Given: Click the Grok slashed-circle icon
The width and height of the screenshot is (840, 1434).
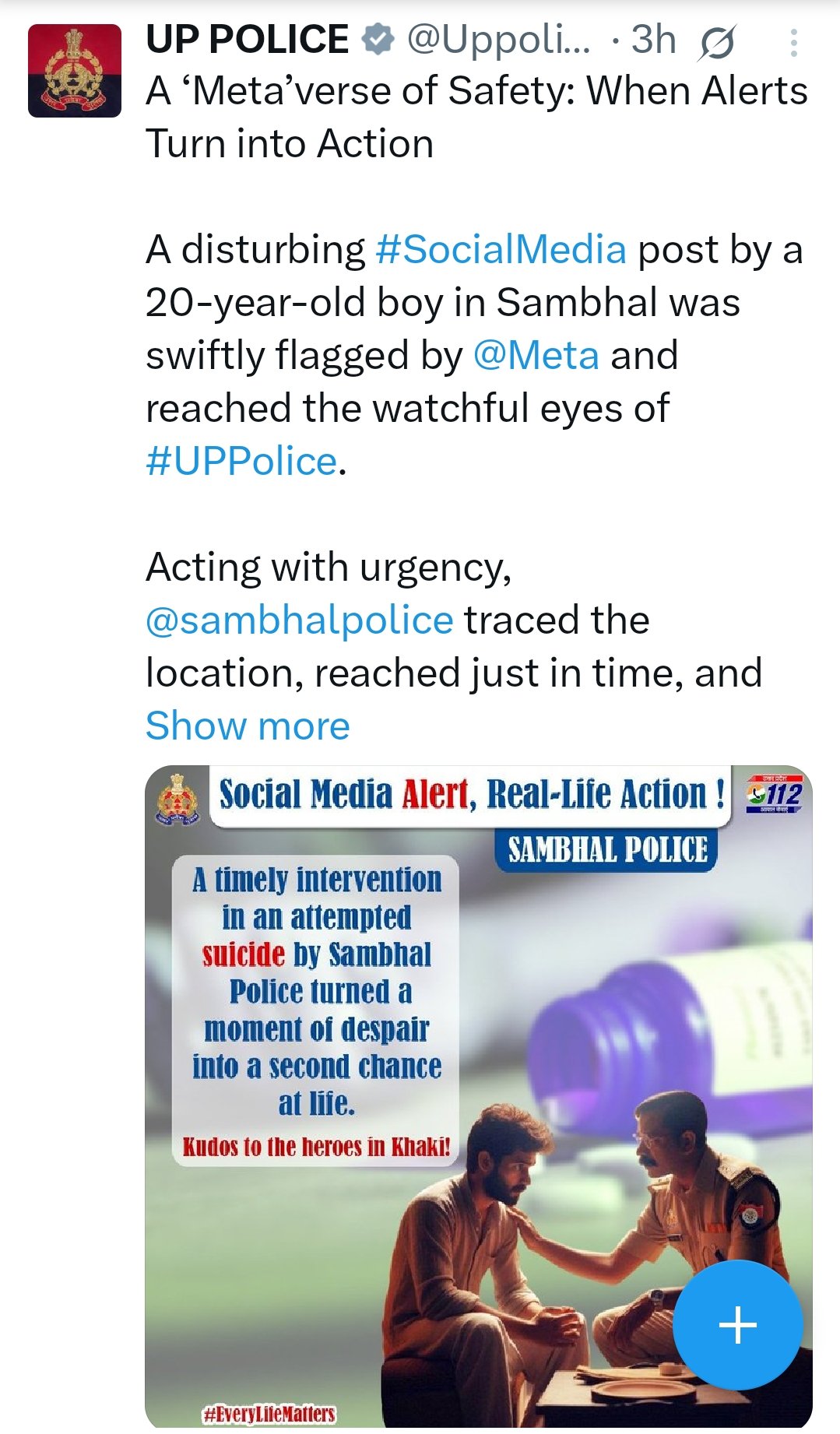Looking at the screenshot, I should [x=716, y=43].
